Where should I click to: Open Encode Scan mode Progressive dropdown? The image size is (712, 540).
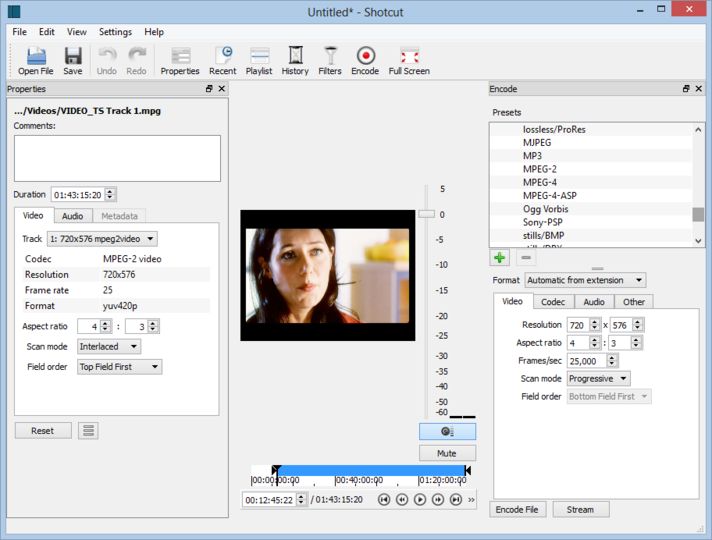tap(598, 379)
